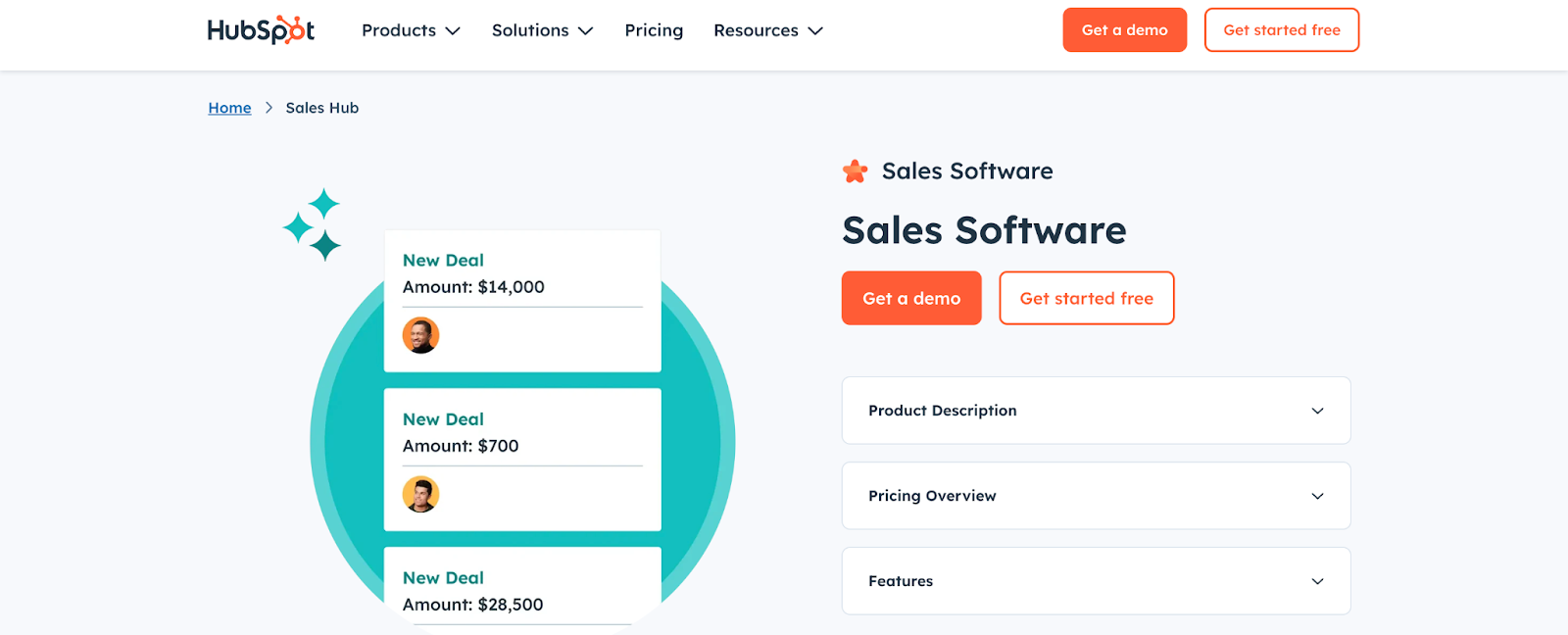
Task: Click the orange star Sales Software icon
Action: tap(855, 171)
